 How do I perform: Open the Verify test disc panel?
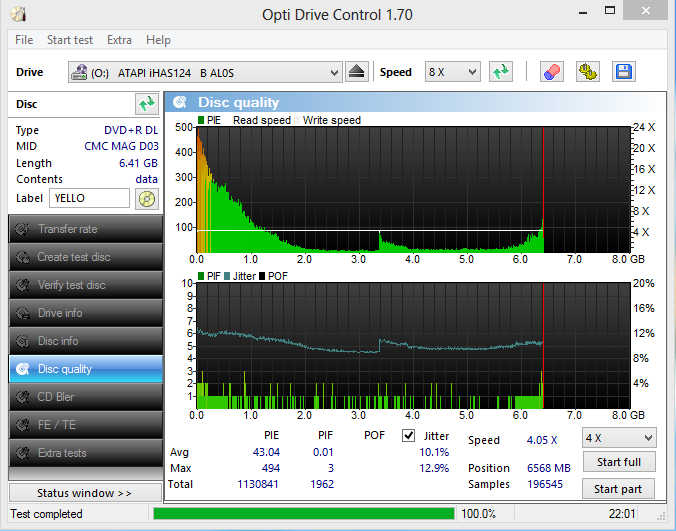click(x=86, y=285)
